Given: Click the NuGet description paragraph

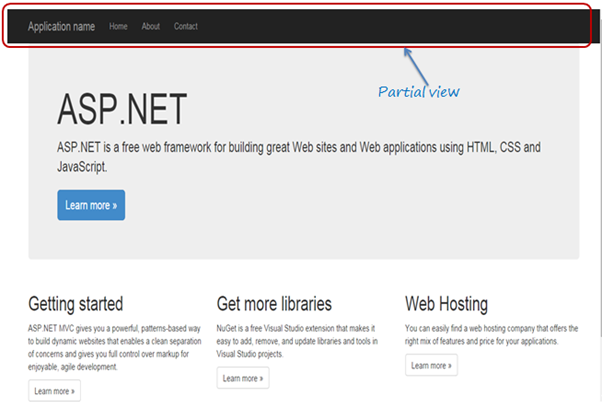Looking at the screenshot, I should [300, 341].
